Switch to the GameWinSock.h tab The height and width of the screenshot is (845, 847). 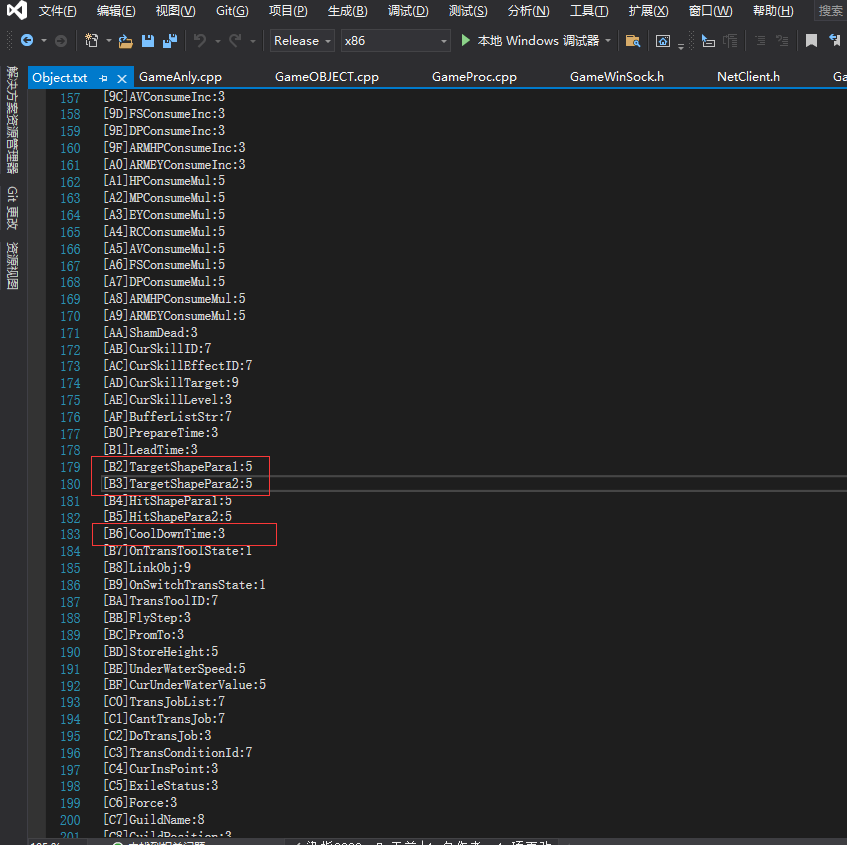(x=617, y=77)
